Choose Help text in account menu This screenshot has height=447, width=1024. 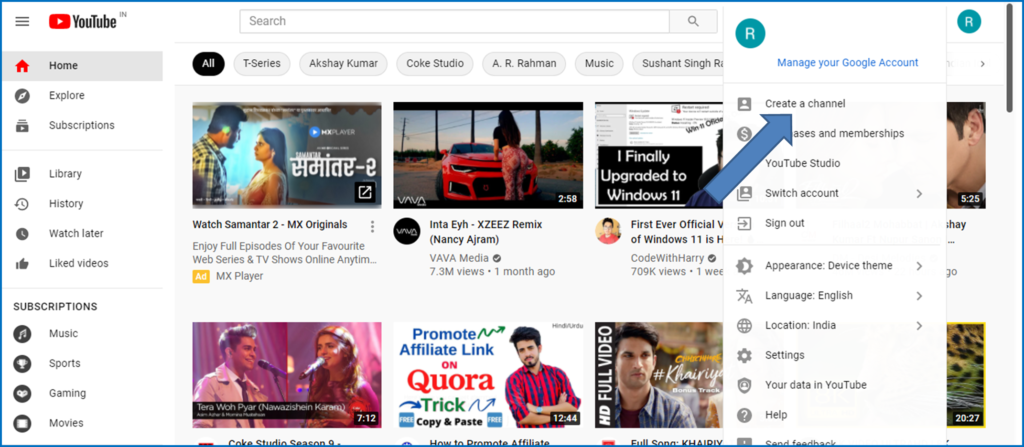tap(776, 415)
